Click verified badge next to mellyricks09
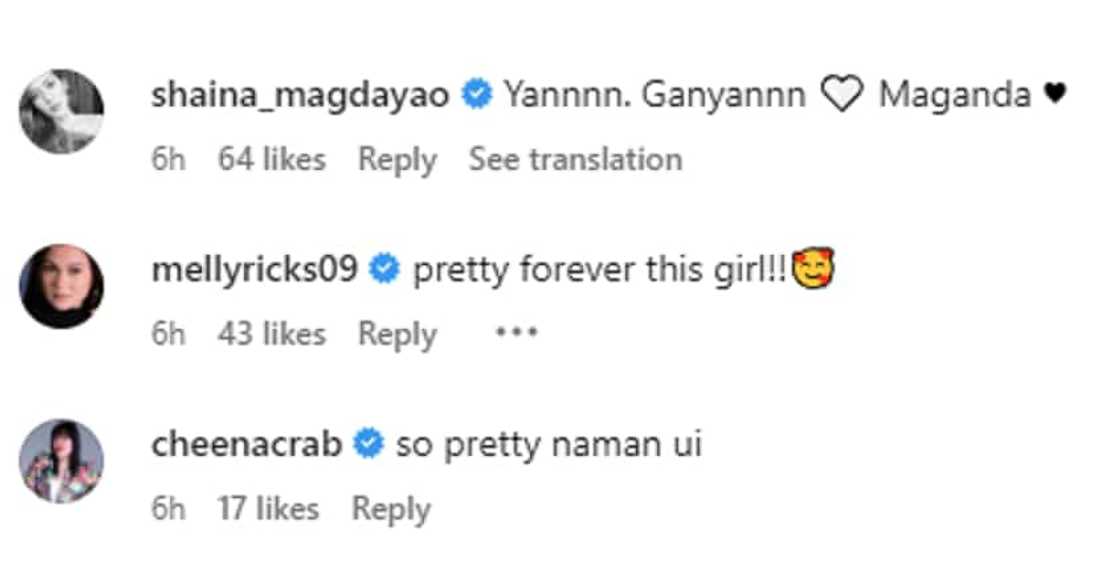 click(385, 270)
